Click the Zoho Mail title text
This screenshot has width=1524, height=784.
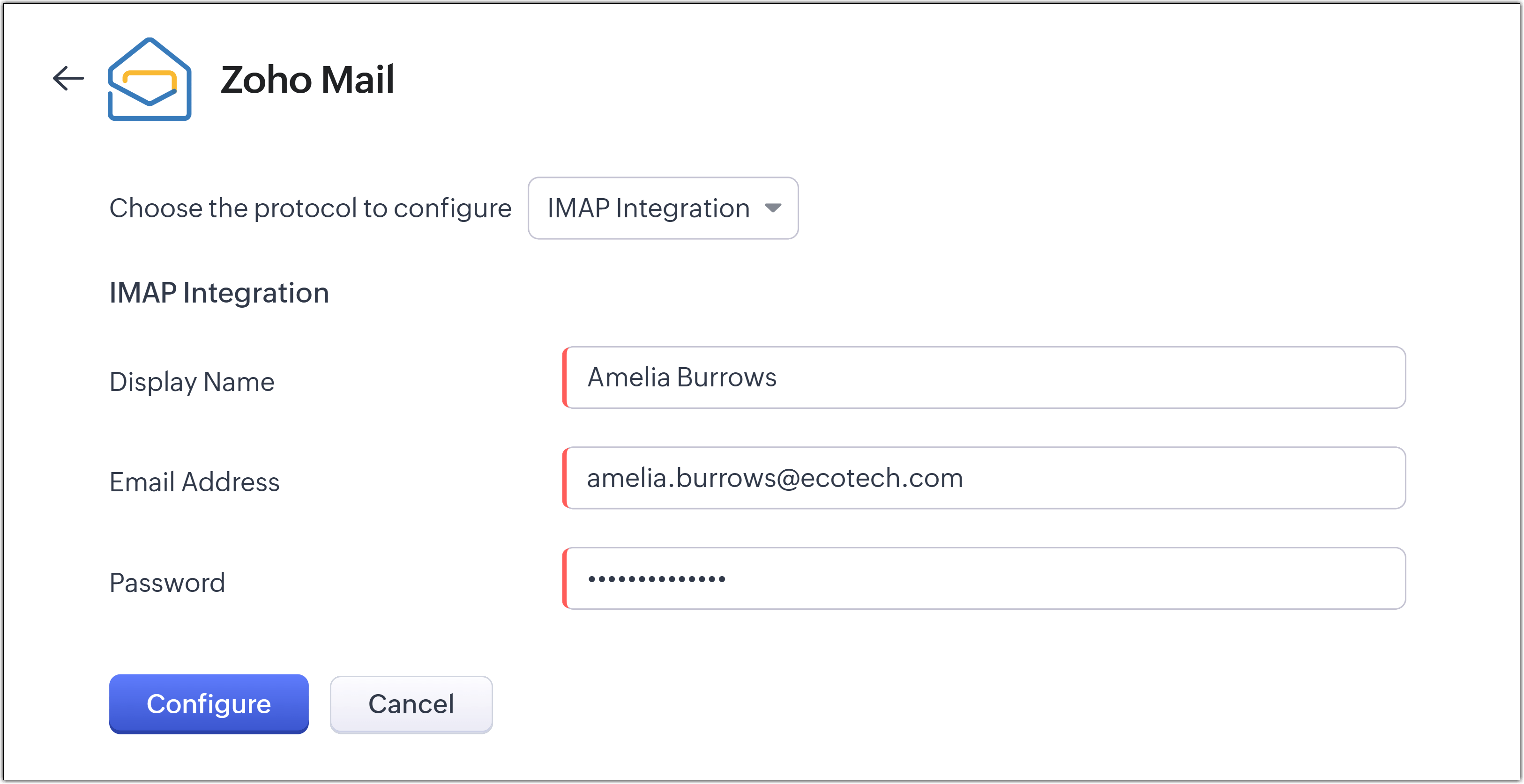coord(307,79)
